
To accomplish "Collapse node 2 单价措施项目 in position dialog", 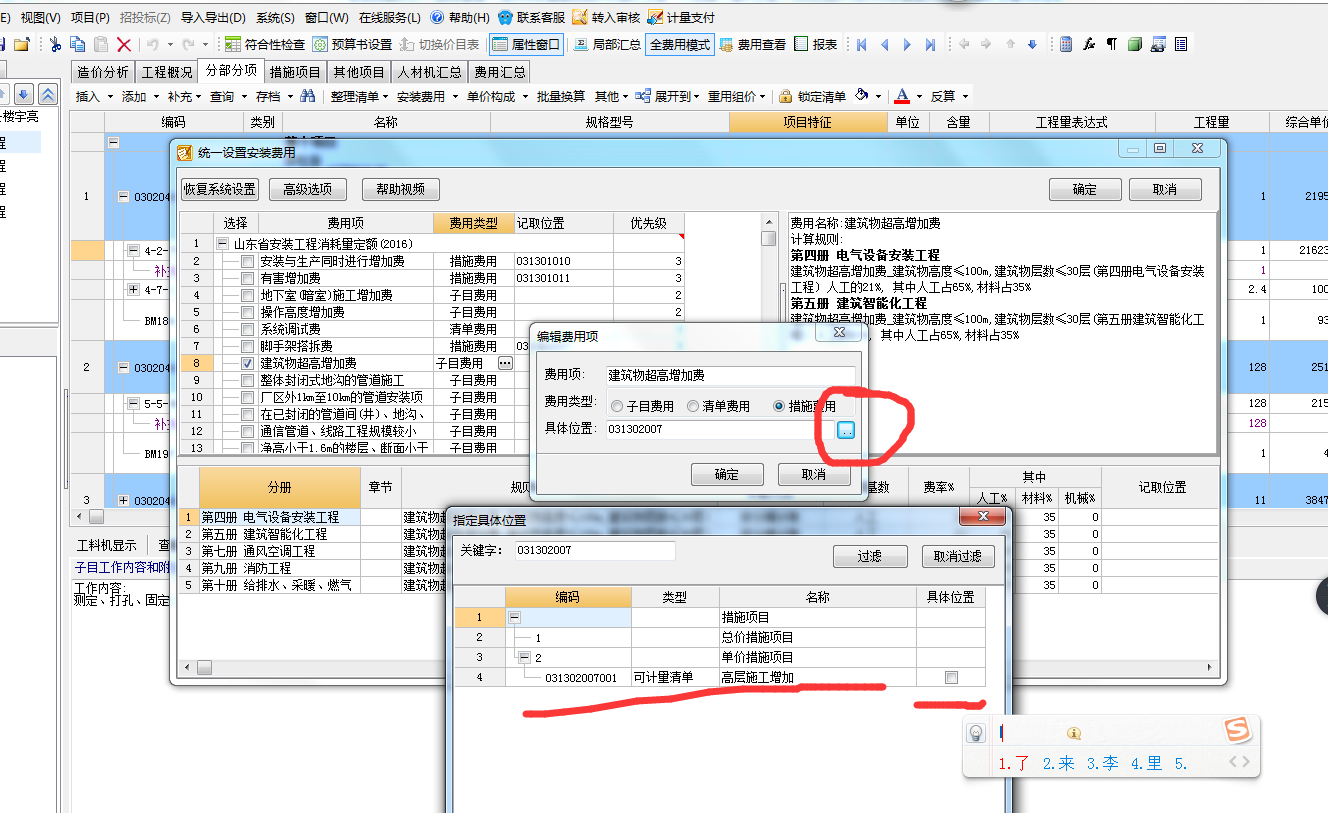I will coord(525,657).
